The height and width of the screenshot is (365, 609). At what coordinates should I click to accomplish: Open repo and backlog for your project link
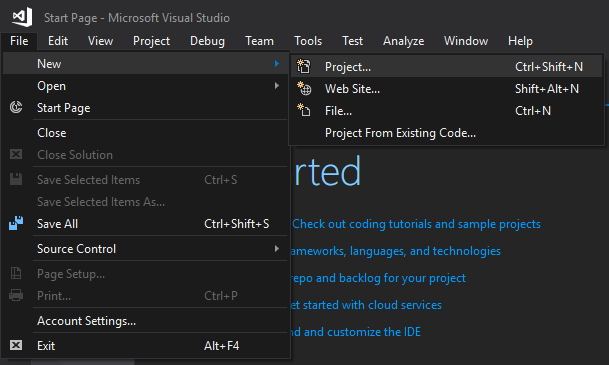pos(378,278)
